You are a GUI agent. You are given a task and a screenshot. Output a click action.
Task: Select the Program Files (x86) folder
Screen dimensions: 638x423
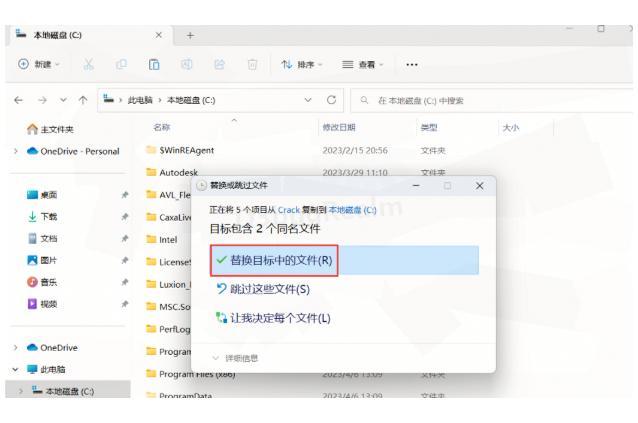coord(190,373)
